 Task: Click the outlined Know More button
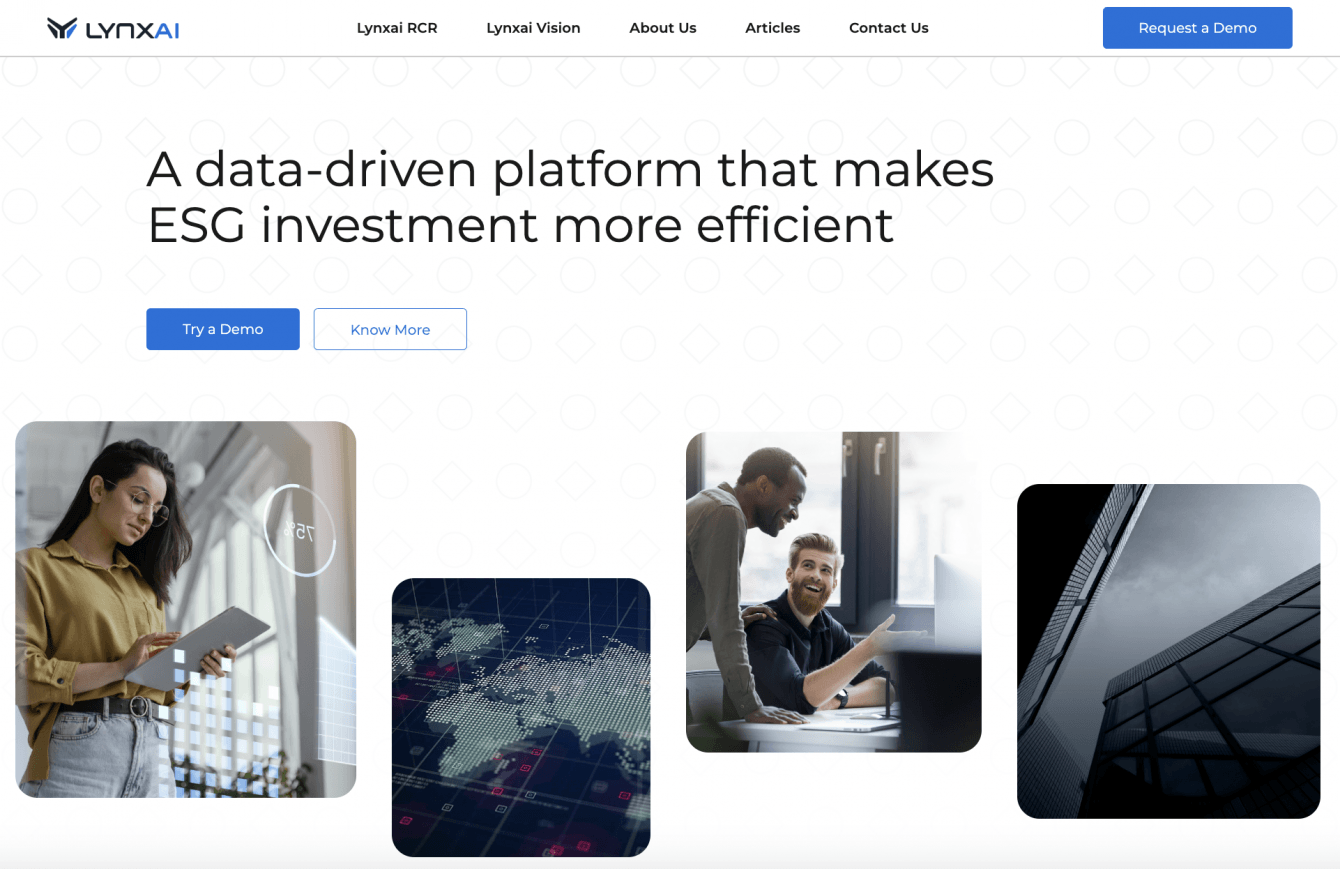click(390, 329)
